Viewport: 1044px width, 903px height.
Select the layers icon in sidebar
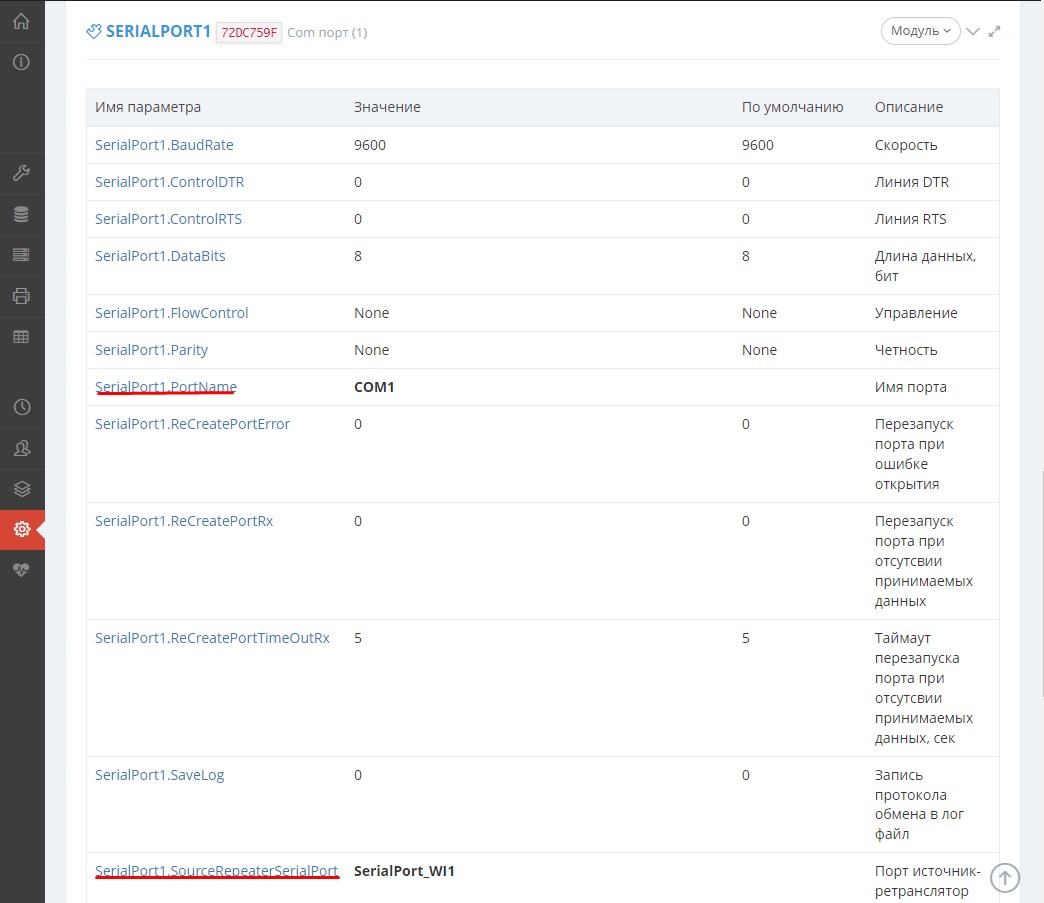coord(21,489)
